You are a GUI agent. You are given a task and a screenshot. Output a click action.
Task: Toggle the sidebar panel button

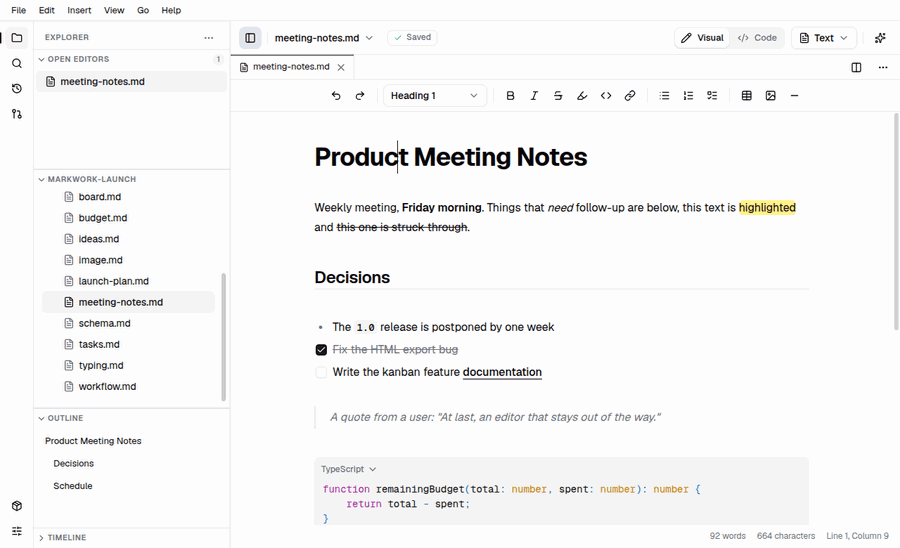250,38
